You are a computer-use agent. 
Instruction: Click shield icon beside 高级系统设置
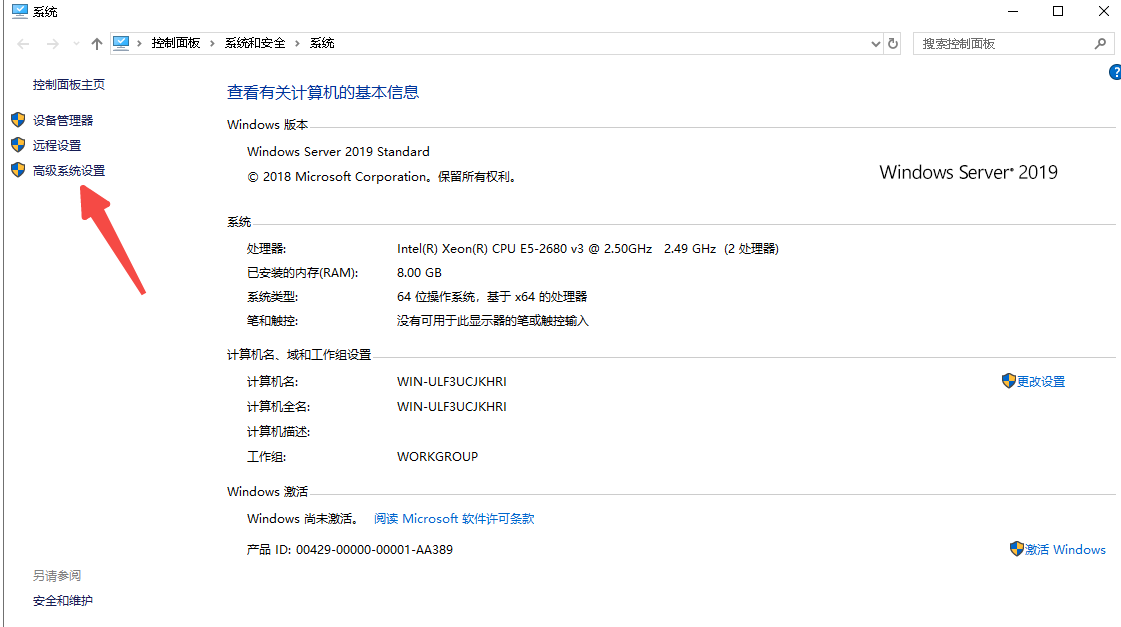click(x=18, y=169)
